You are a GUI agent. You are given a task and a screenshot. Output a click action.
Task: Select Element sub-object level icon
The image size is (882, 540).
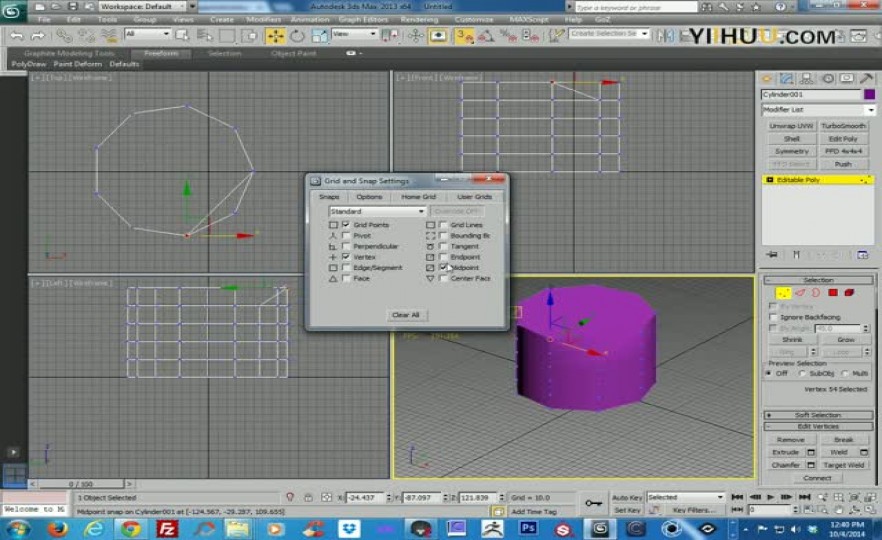coord(849,292)
